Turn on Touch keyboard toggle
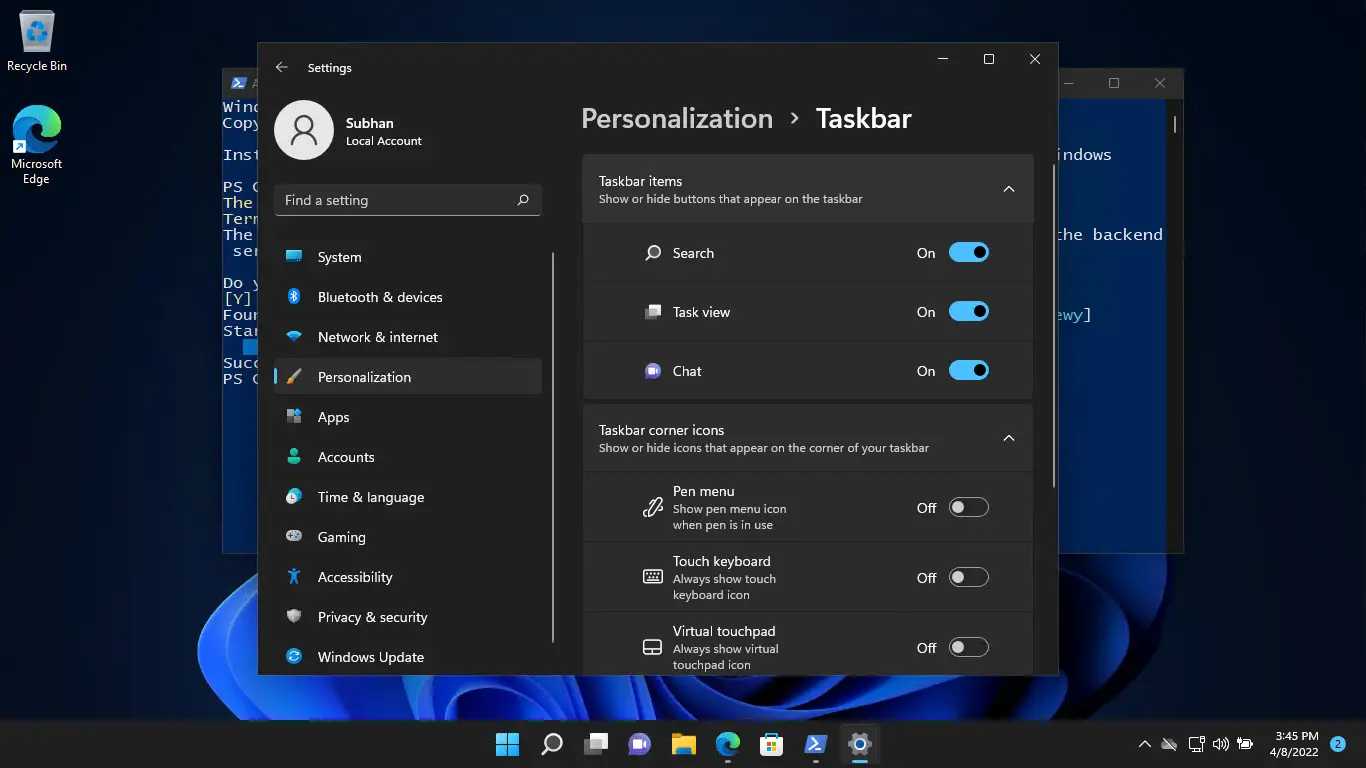The image size is (1366, 768). 968,578
